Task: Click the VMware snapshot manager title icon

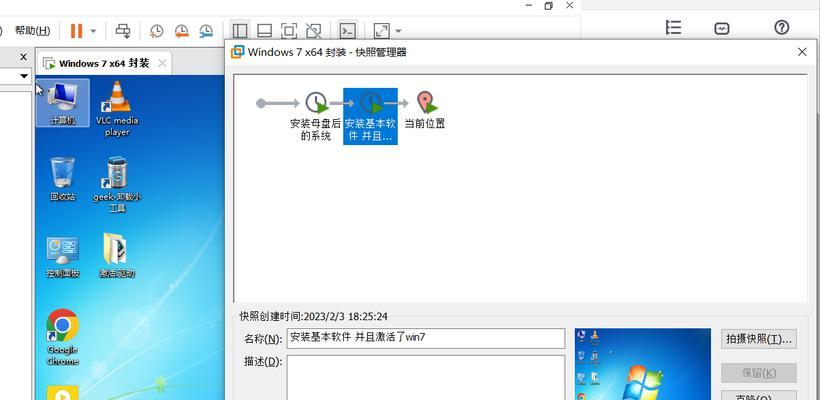Action: 237,52
